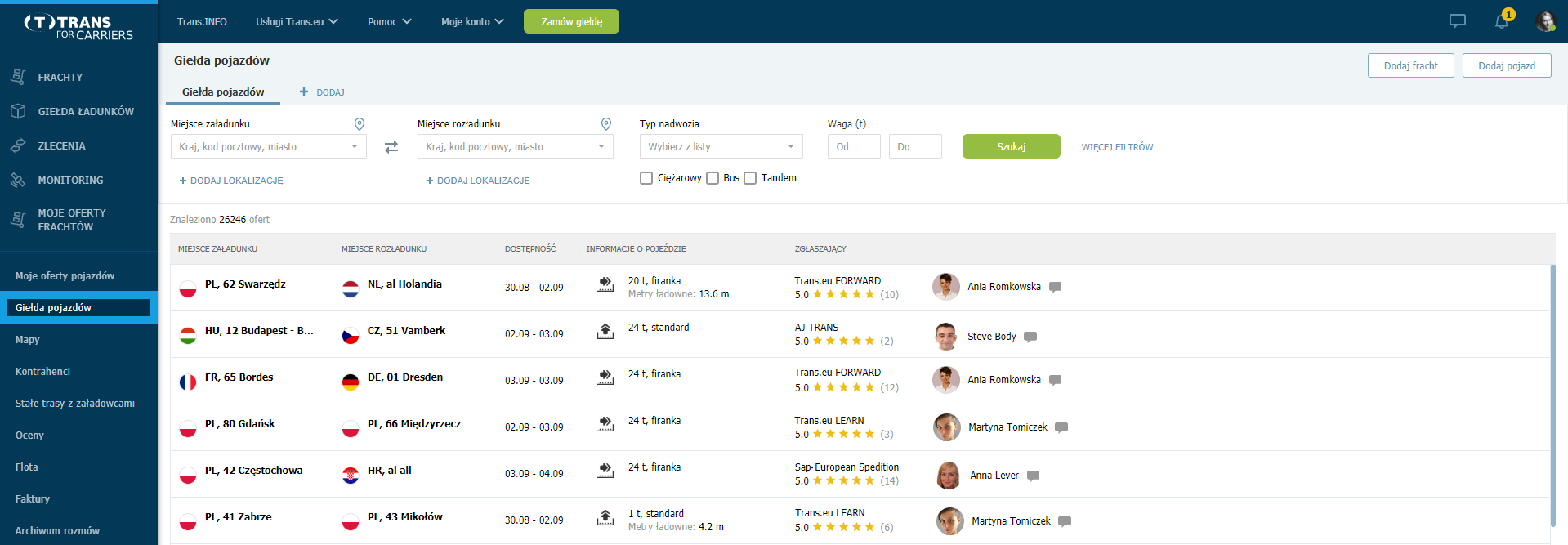This screenshot has width=1568, height=545.
Task: Swap loading and unloading places arrows
Action: click(x=391, y=147)
